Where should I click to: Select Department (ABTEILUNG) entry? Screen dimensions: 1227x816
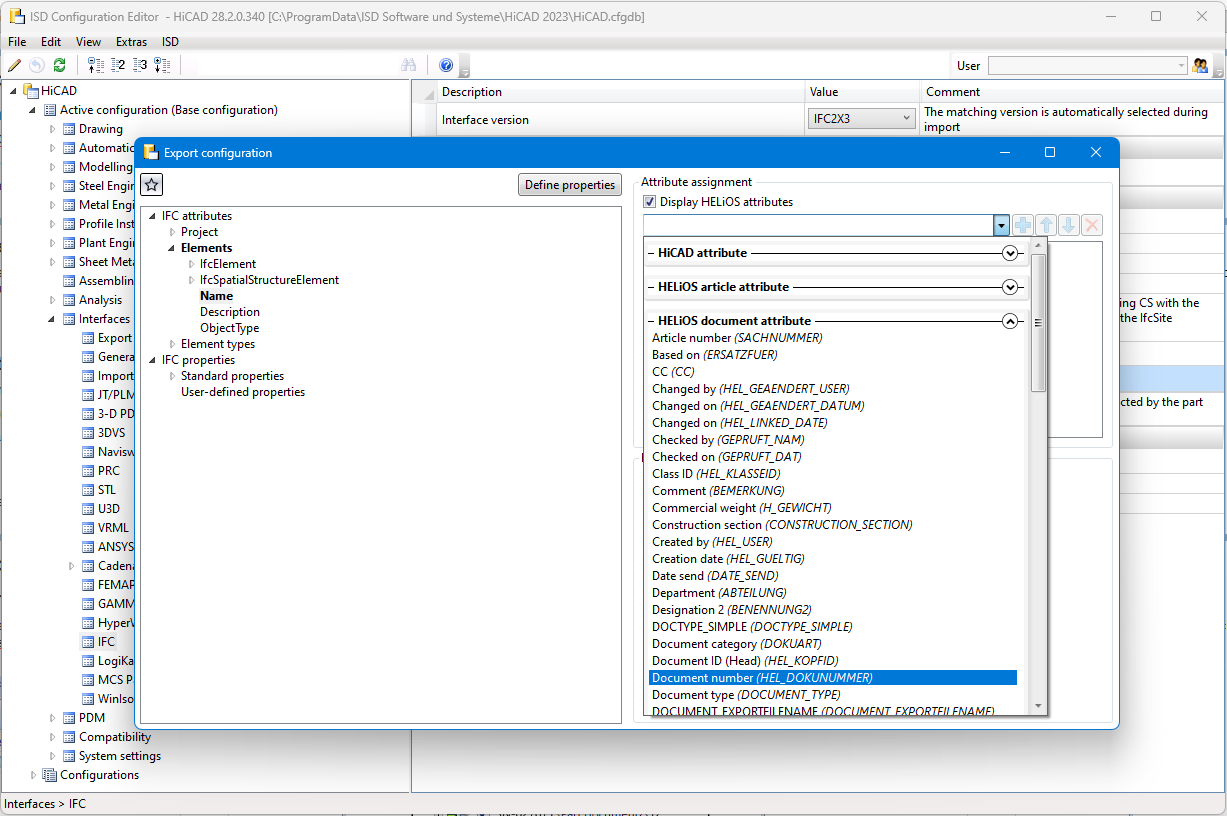click(x=719, y=593)
